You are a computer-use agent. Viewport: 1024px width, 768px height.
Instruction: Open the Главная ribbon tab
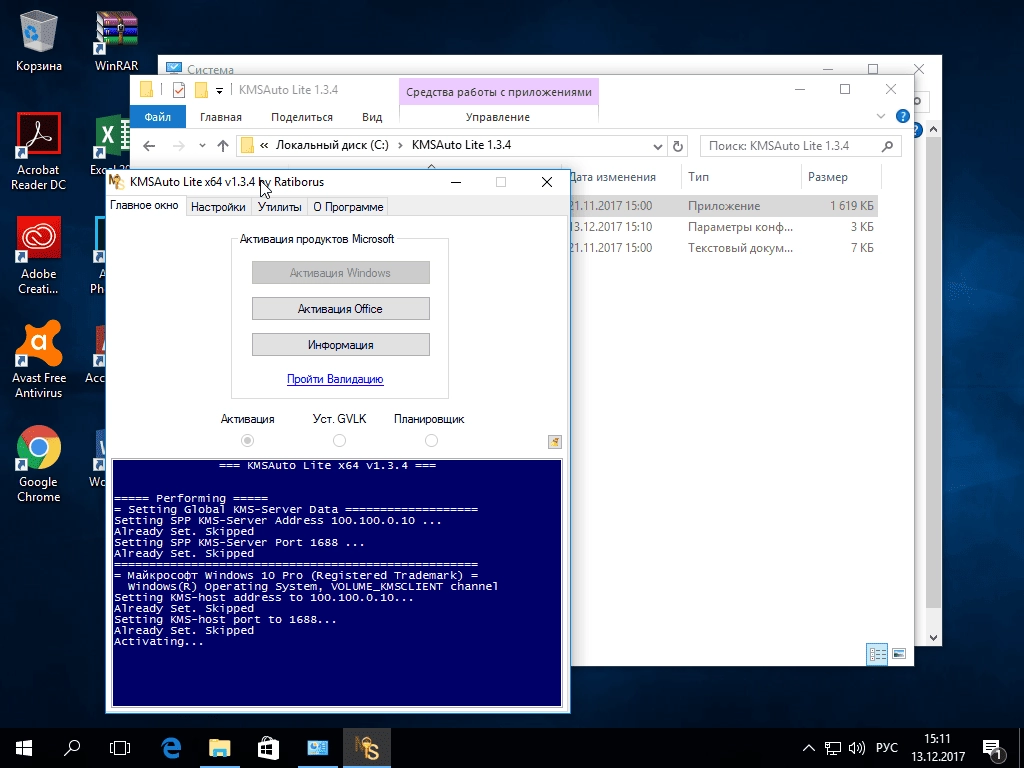(221, 117)
